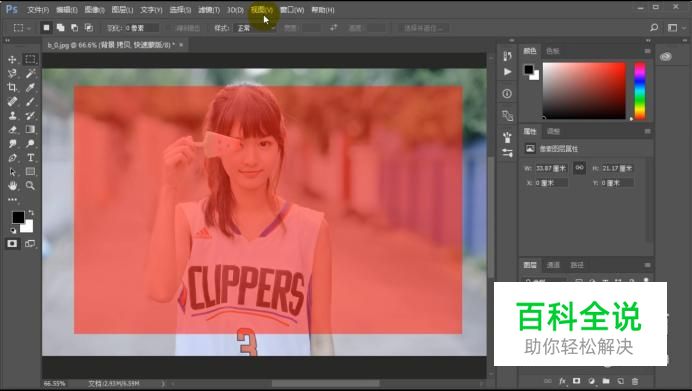Click Intersect with Selection mode button

[89, 28]
